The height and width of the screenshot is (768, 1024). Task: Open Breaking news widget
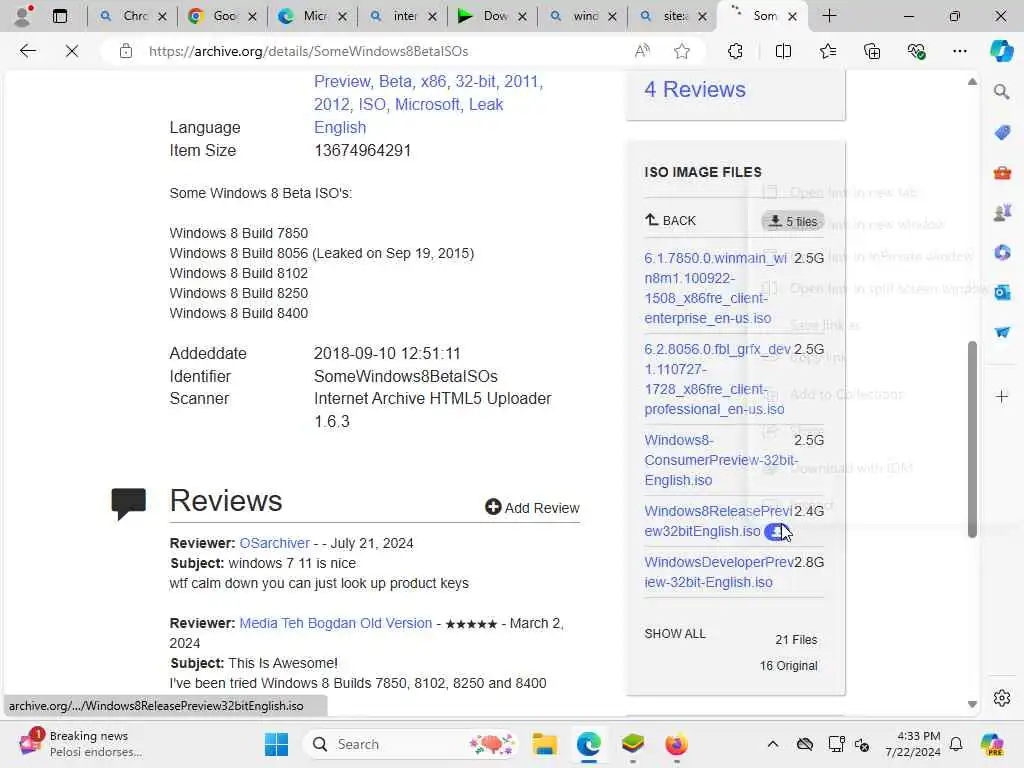click(x=80, y=744)
